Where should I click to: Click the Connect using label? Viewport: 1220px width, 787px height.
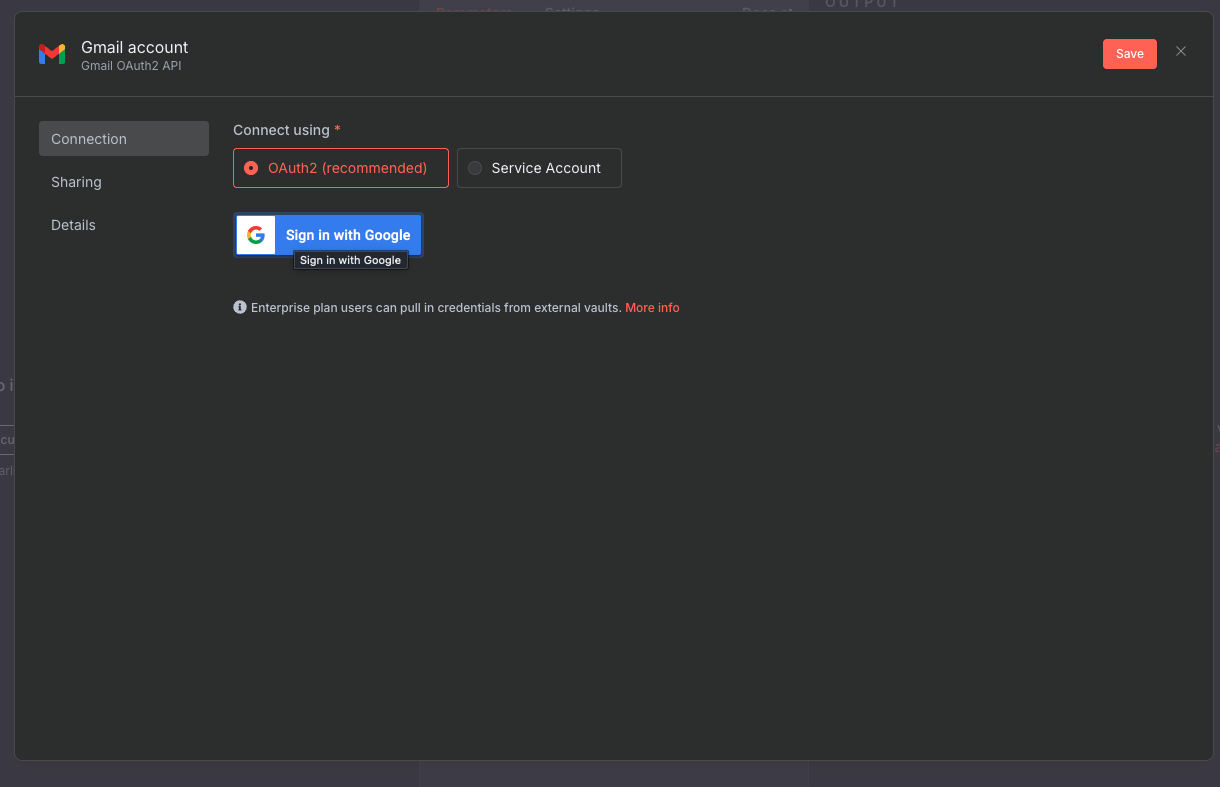tap(281, 130)
